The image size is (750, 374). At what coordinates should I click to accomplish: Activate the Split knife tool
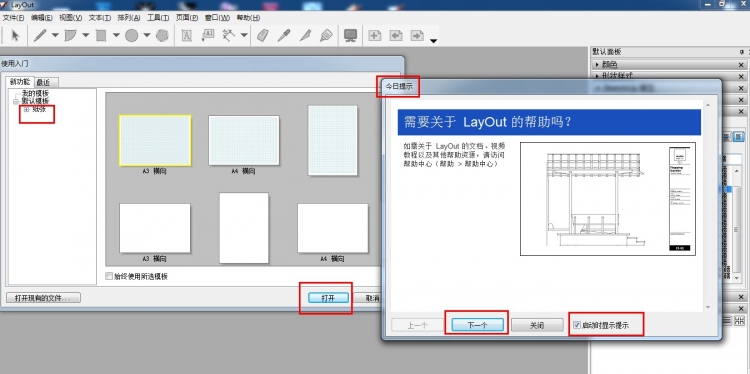(x=305, y=35)
